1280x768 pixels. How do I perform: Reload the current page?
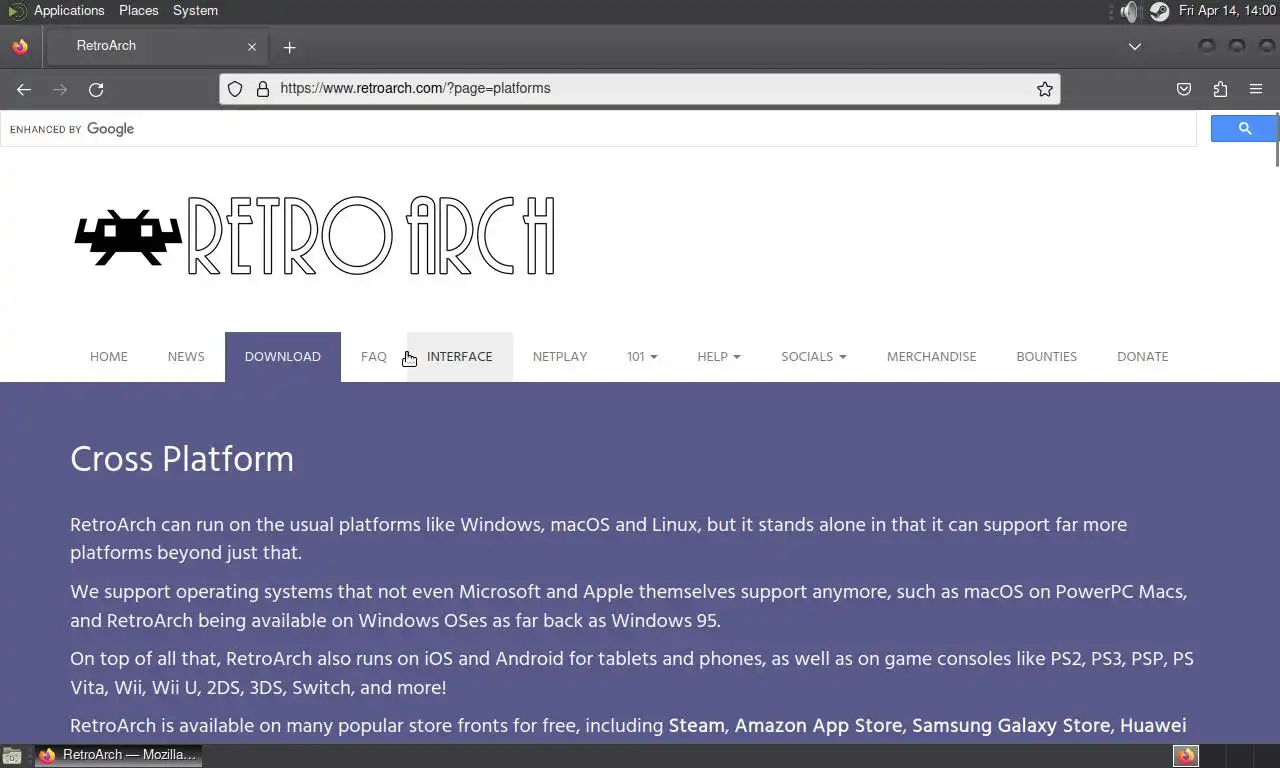tap(96, 89)
